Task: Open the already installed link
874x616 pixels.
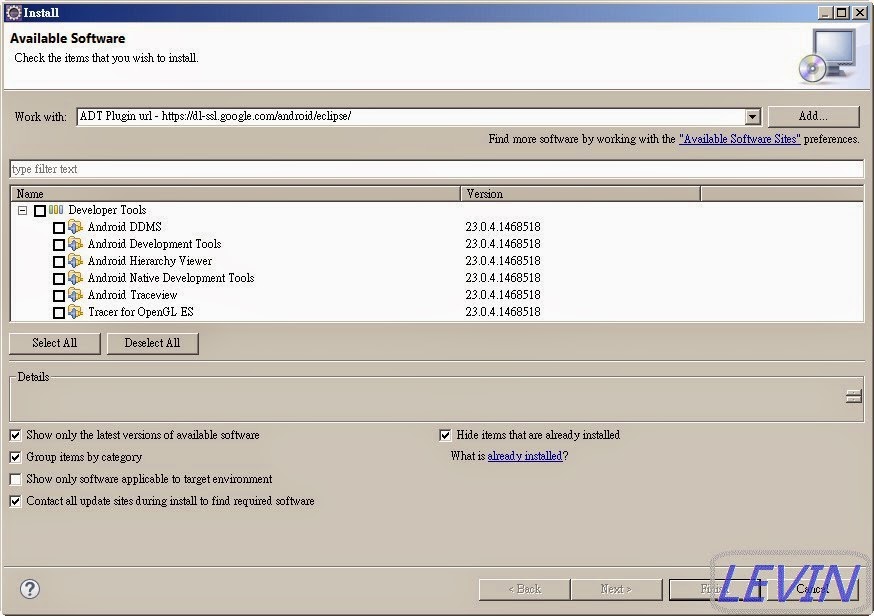Action: tap(525, 456)
